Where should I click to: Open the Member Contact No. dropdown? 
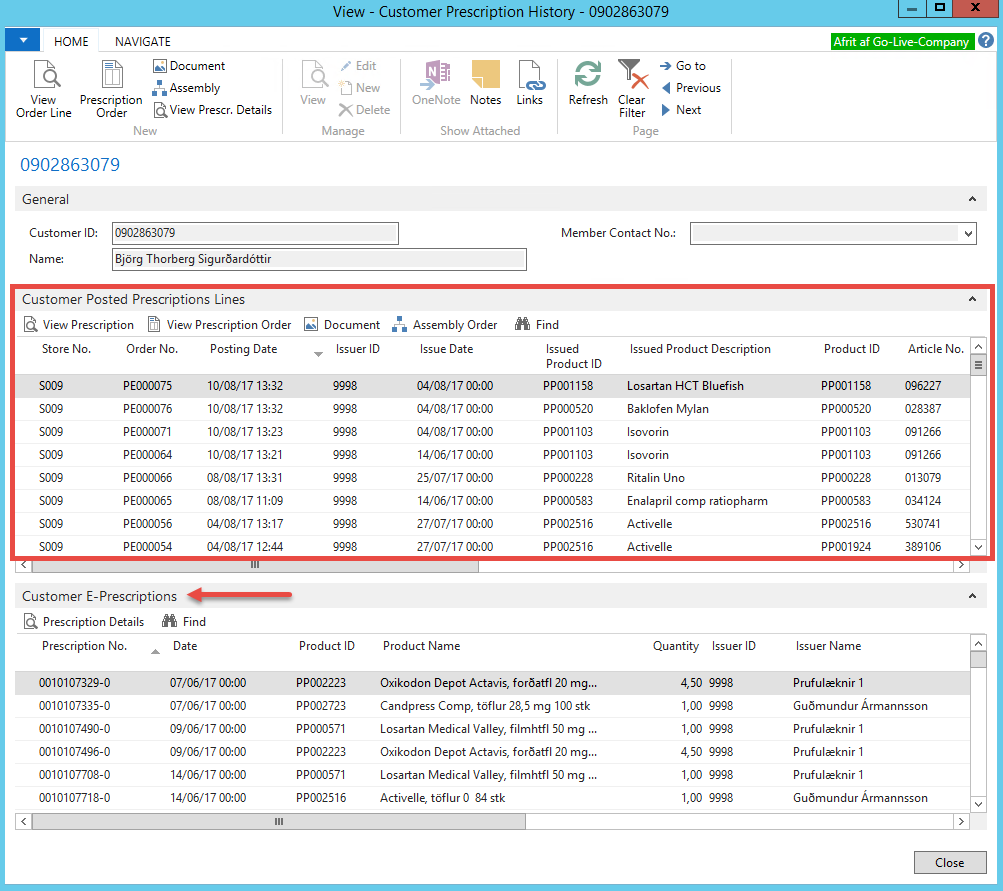coord(967,233)
